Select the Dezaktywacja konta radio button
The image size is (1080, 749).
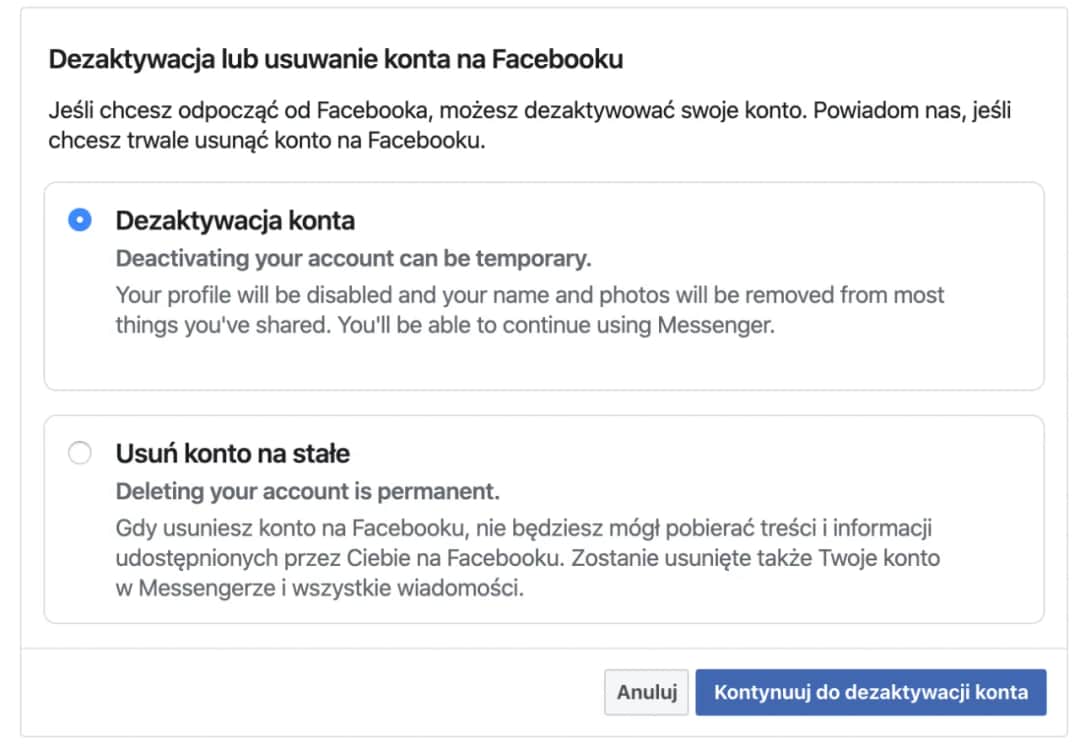tap(79, 221)
